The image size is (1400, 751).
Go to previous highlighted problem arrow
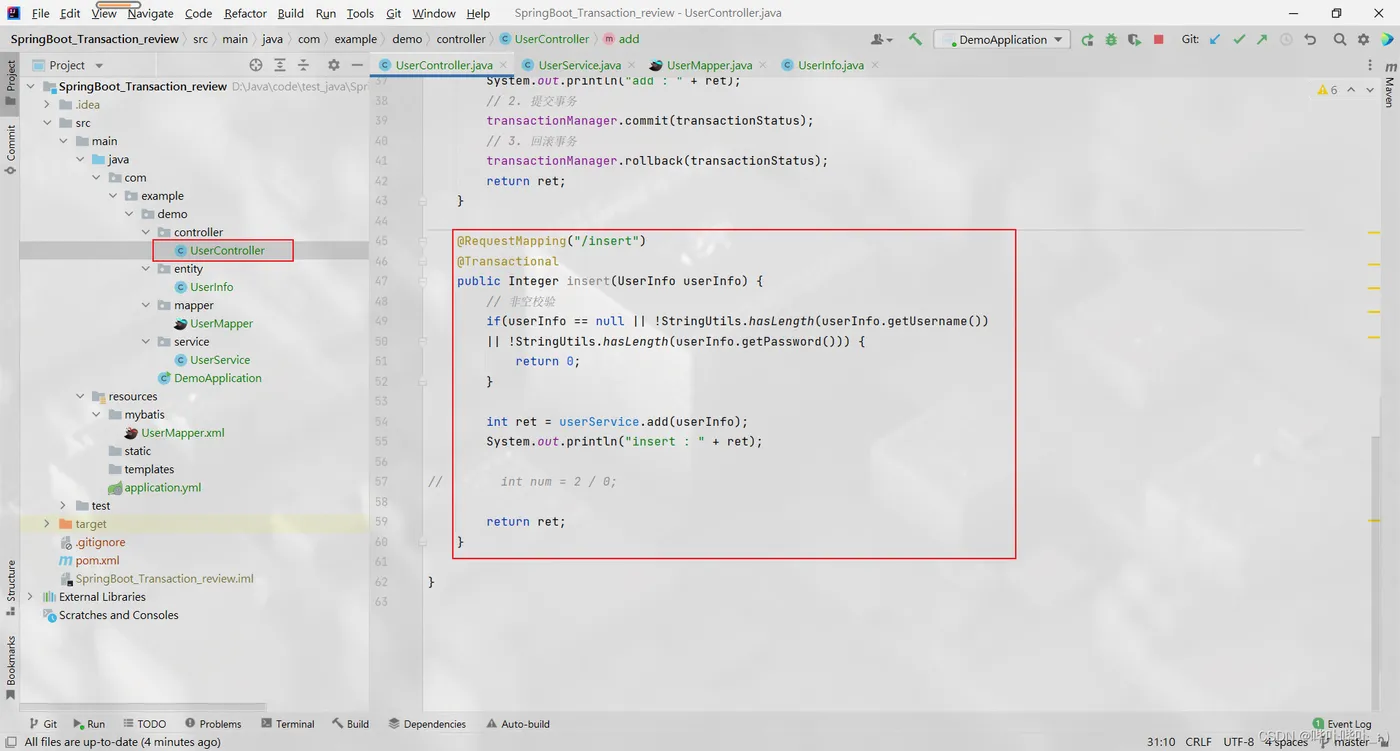(1351, 90)
